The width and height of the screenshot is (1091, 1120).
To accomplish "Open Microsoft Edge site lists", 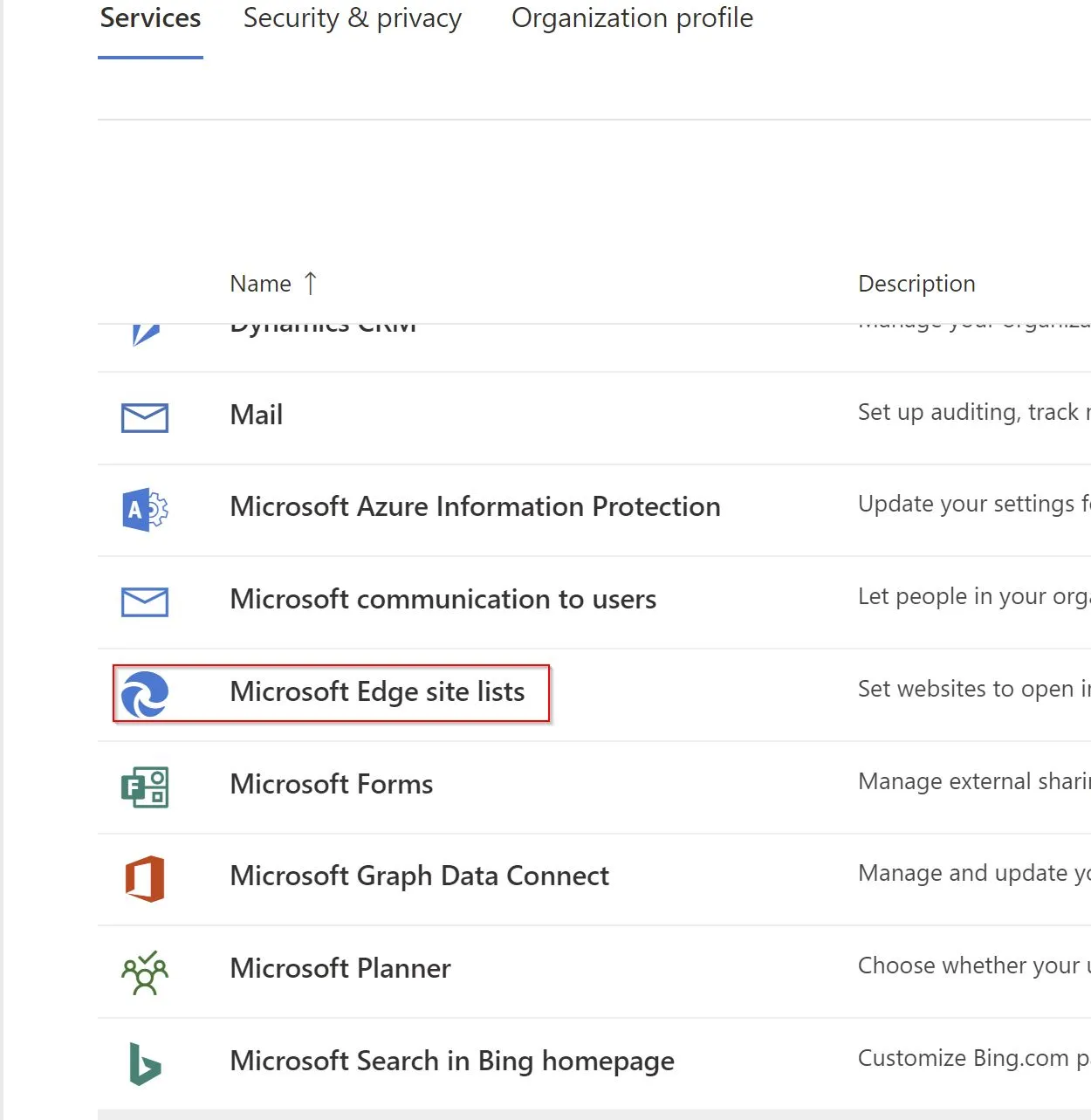I will coord(377,691).
